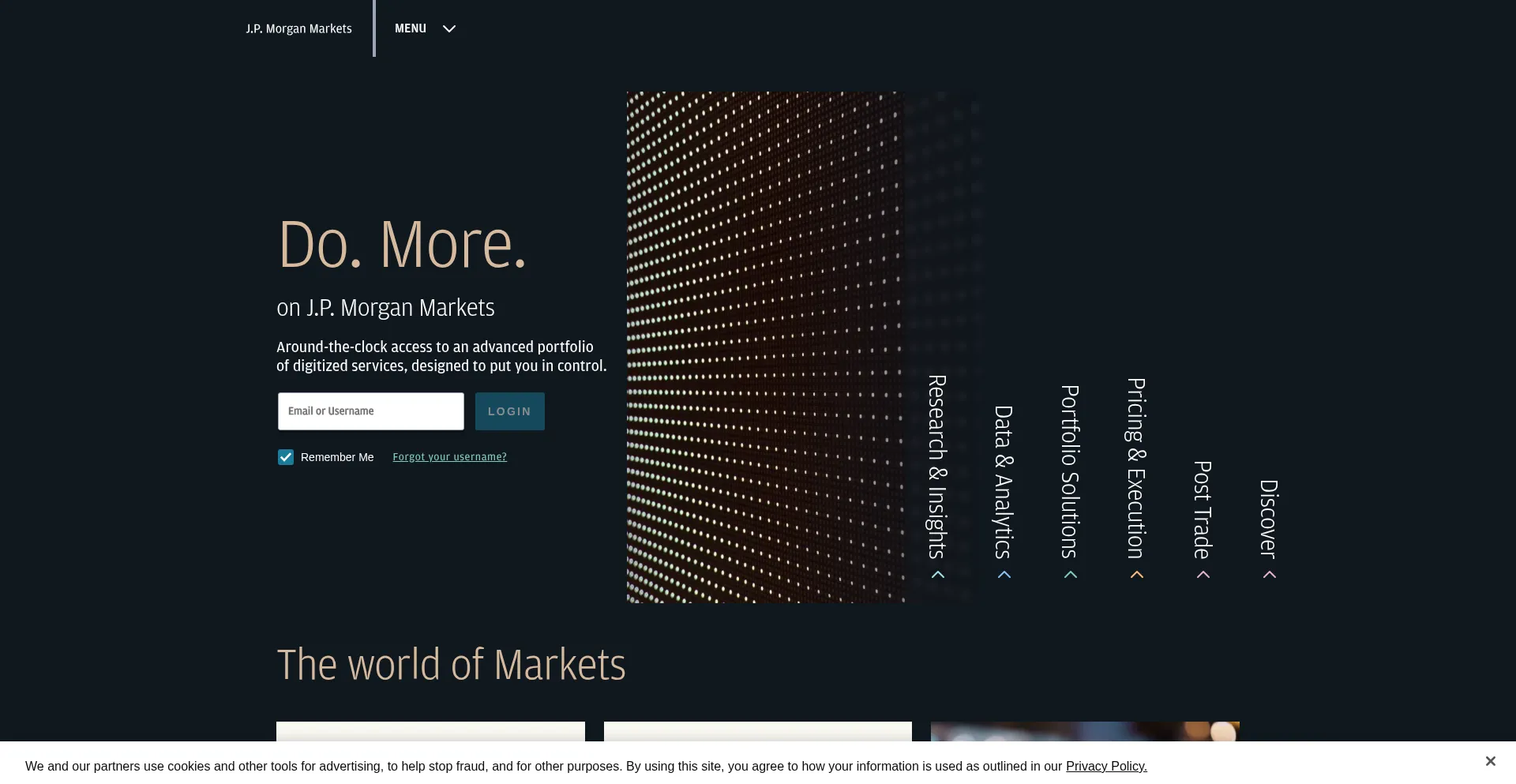Click the LOGIN button

[510, 411]
